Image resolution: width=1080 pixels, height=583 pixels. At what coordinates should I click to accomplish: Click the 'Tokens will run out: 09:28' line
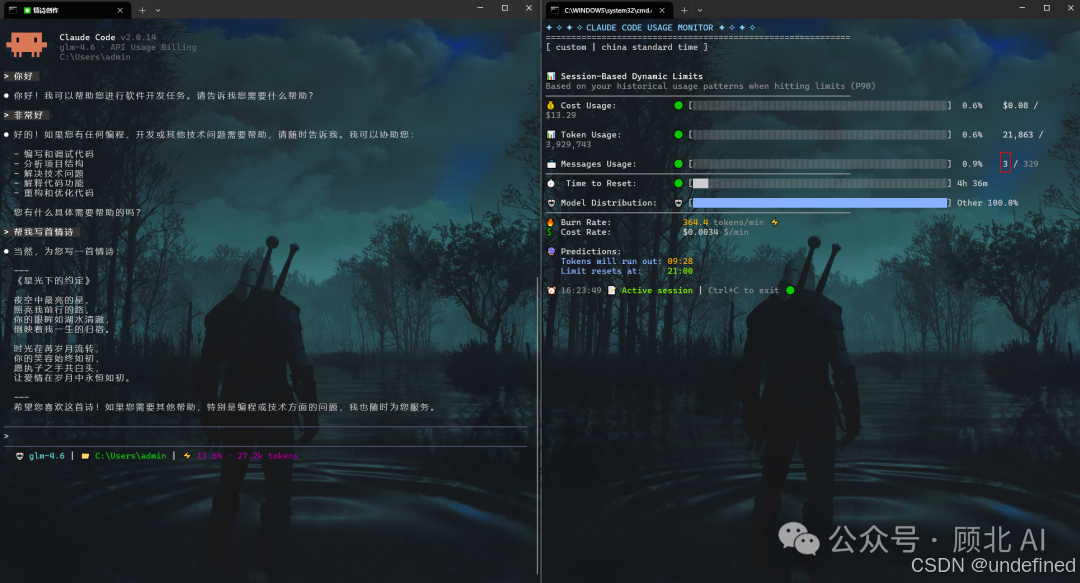627,261
